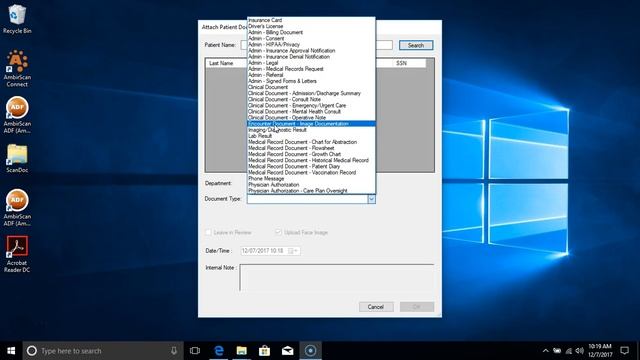The image size is (640, 360).
Task: Click the microphone icon in search box
Action: (174, 351)
